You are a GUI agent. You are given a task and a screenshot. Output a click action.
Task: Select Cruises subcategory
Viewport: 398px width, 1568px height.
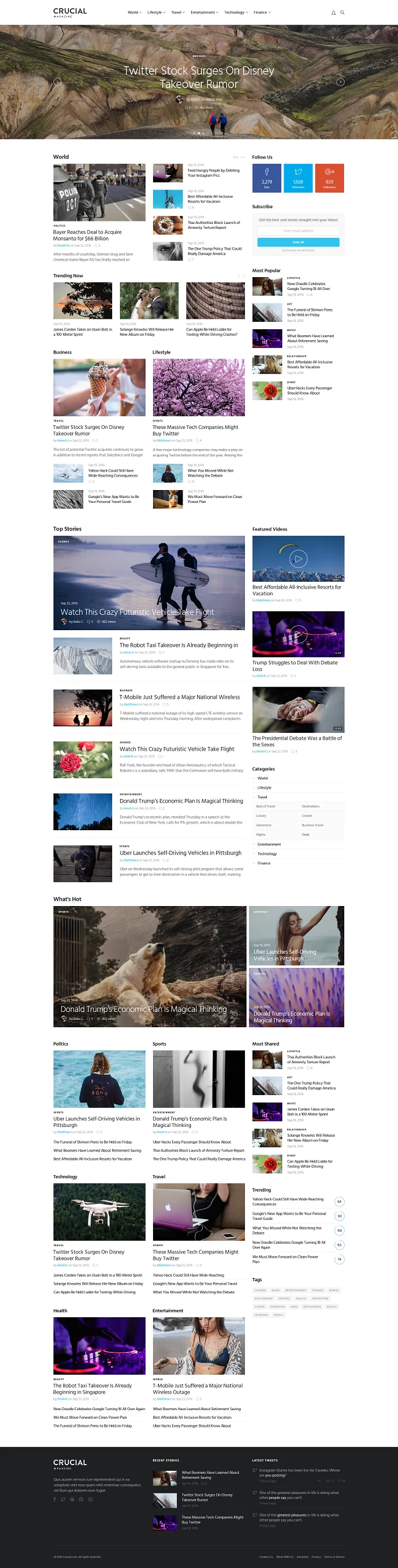(x=307, y=816)
